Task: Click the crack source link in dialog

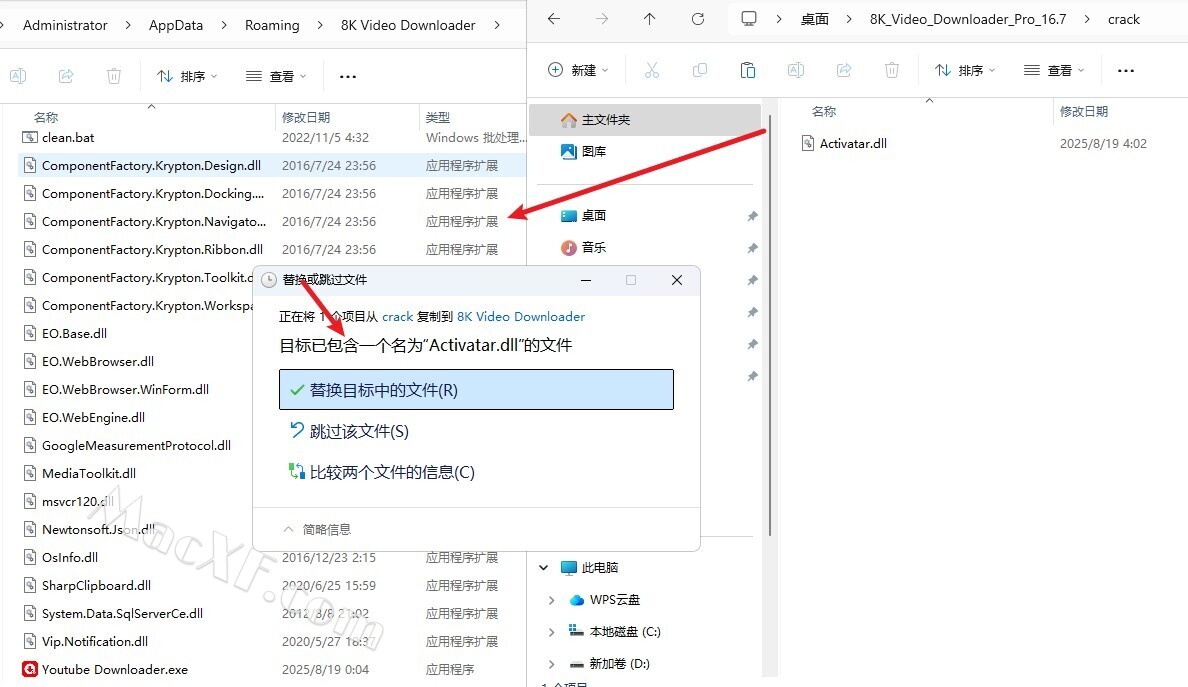Action: [397, 317]
